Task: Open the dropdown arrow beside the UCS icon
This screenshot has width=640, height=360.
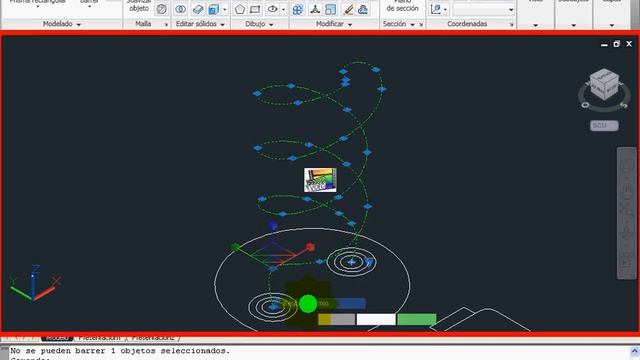Action: coord(445,9)
